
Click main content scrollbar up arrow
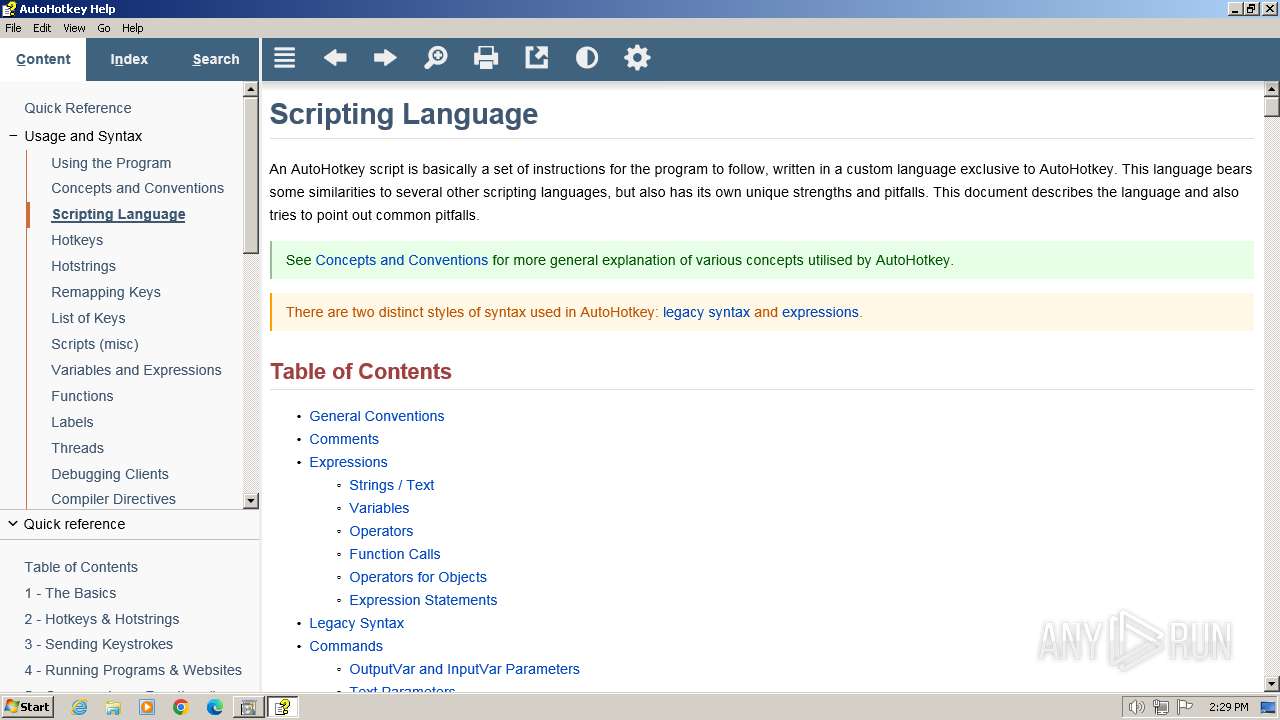pyautogui.click(x=1272, y=89)
